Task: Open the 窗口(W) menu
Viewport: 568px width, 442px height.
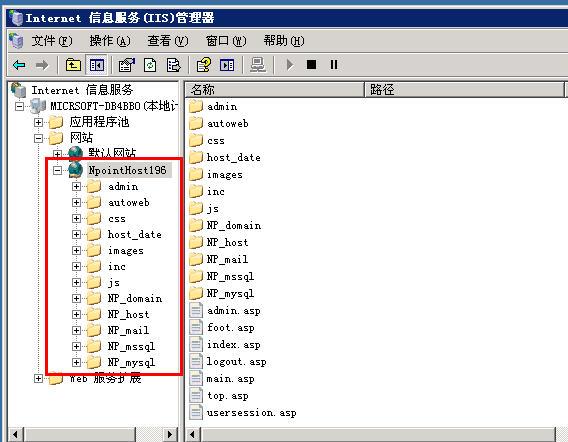Action: [226, 41]
